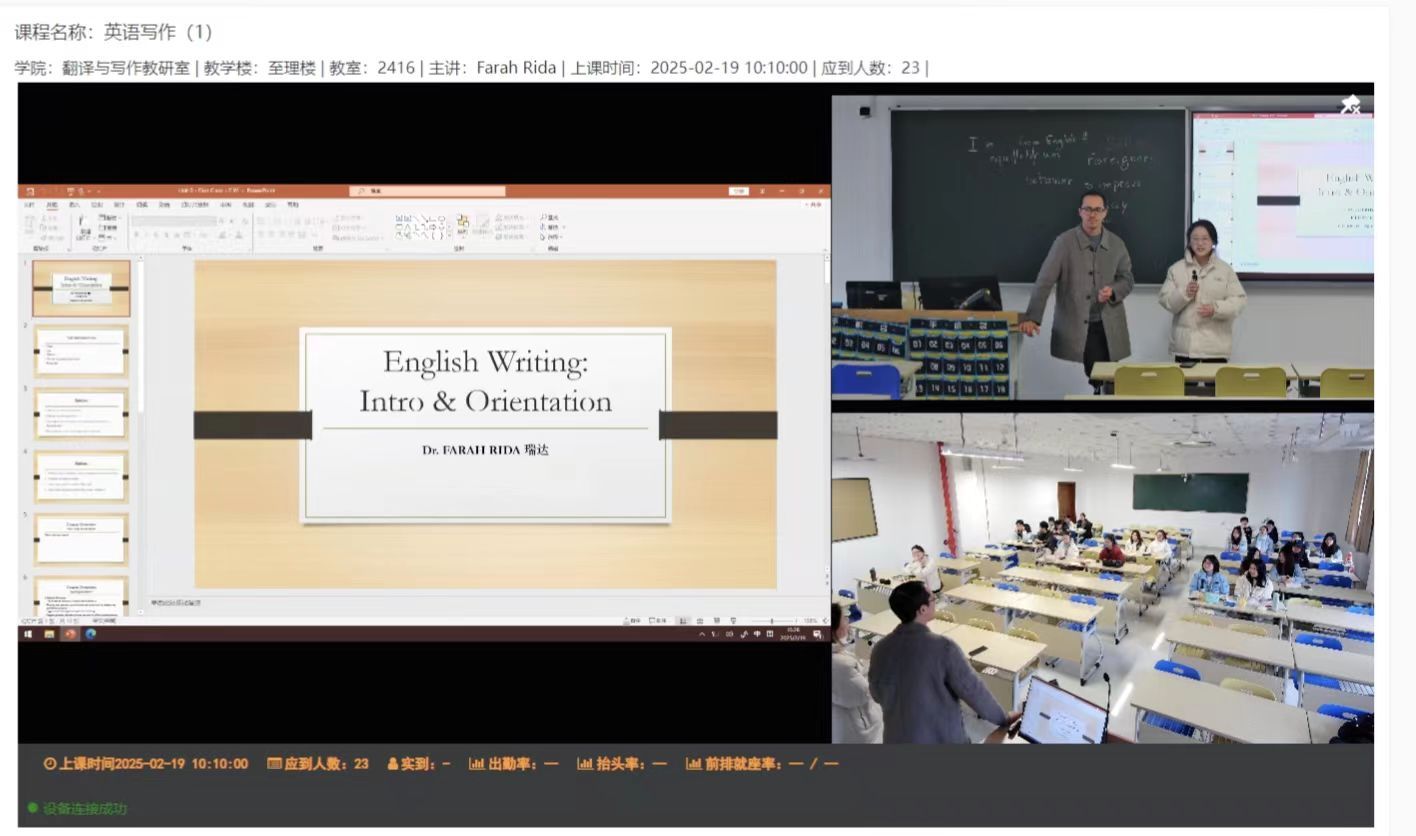This screenshot has width=1416, height=836.
Task: Click the PowerPoint icon in taskbar
Action: click(x=70, y=634)
